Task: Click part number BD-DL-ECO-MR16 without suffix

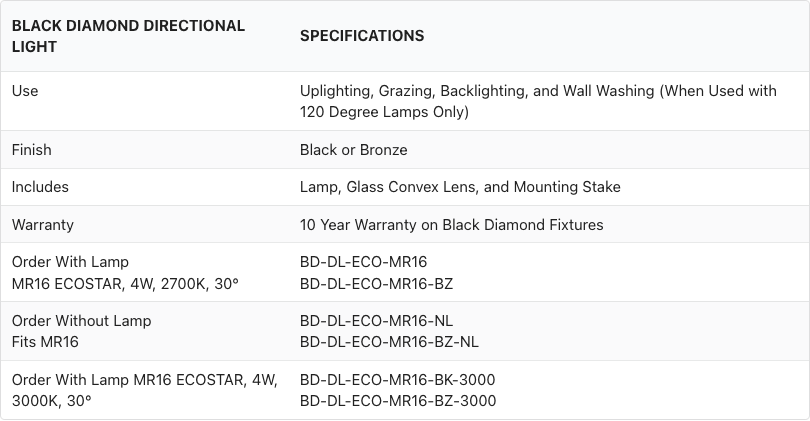Action: pos(363,262)
